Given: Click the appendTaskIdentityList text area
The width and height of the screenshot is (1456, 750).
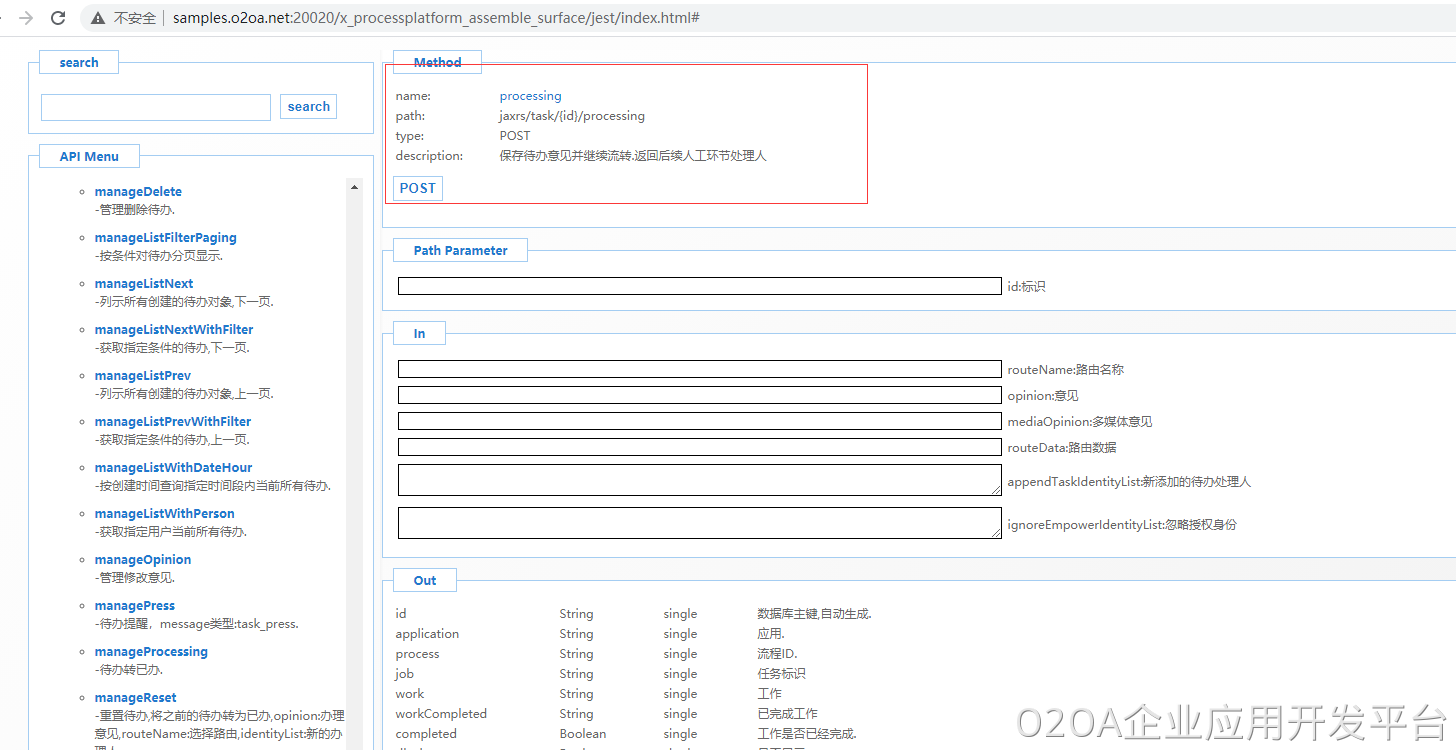Looking at the screenshot, I should (699, 480).
